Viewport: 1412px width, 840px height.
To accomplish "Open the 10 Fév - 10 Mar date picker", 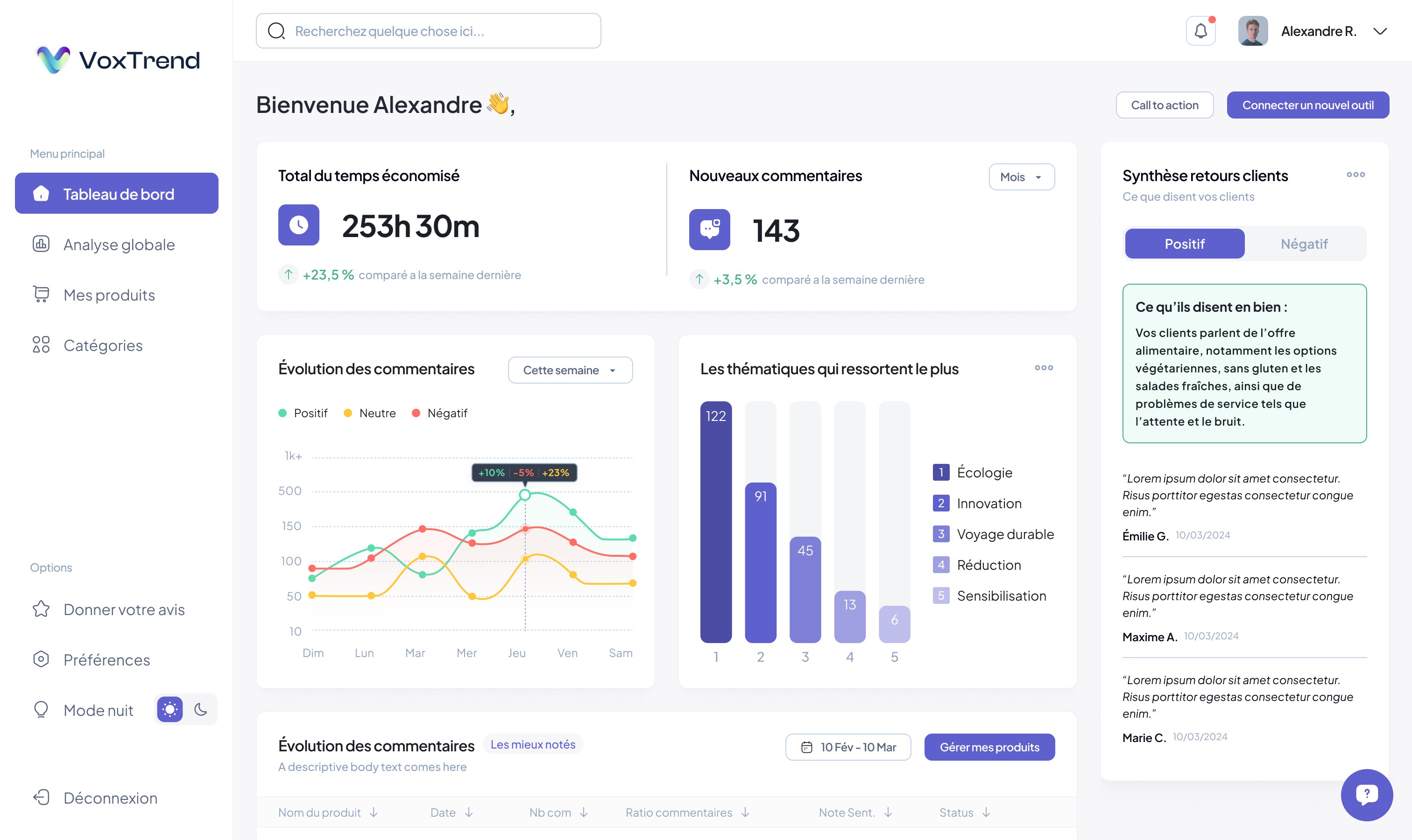I will [848, 747].
